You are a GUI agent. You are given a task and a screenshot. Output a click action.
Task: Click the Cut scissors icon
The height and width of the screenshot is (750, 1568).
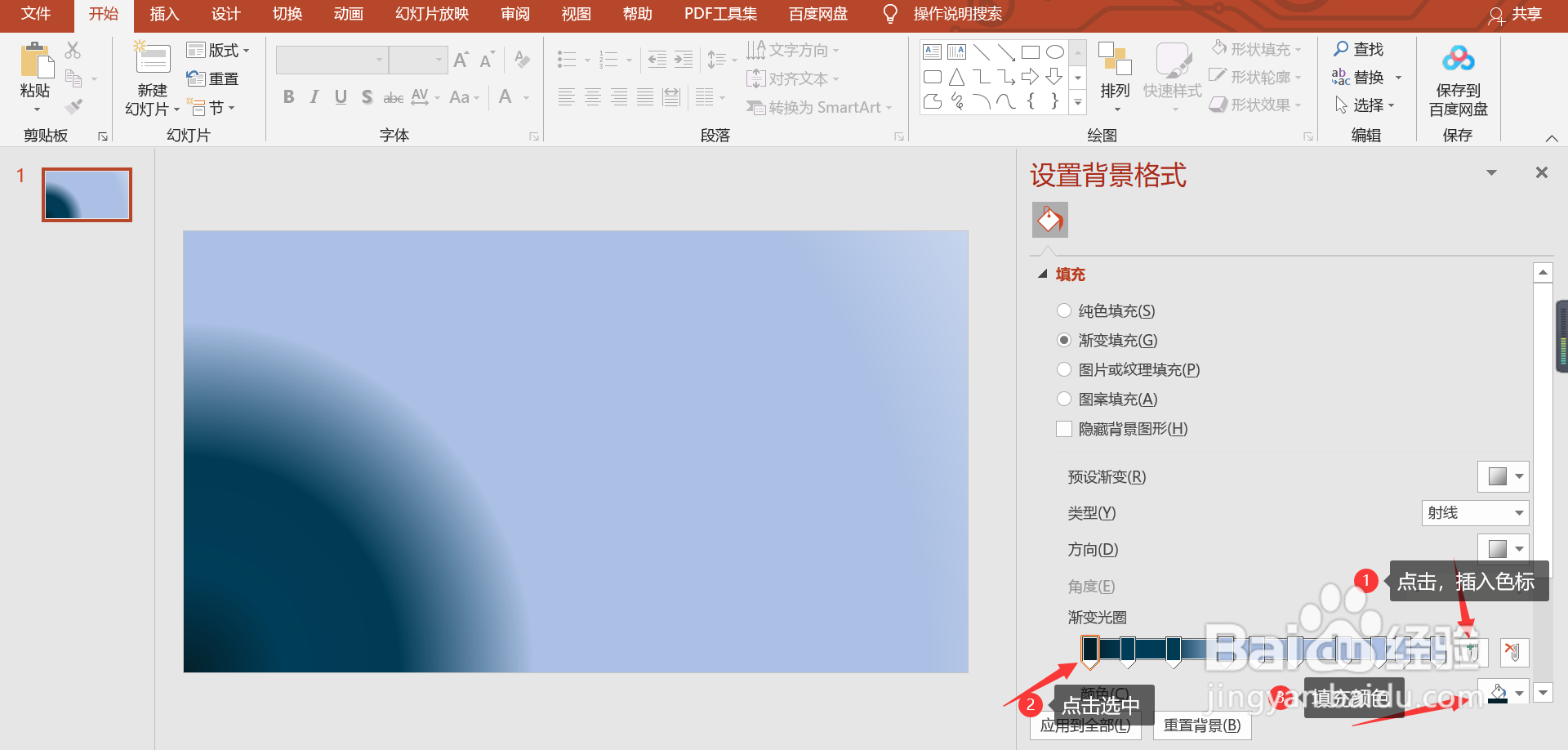click(x=73, y=51)
